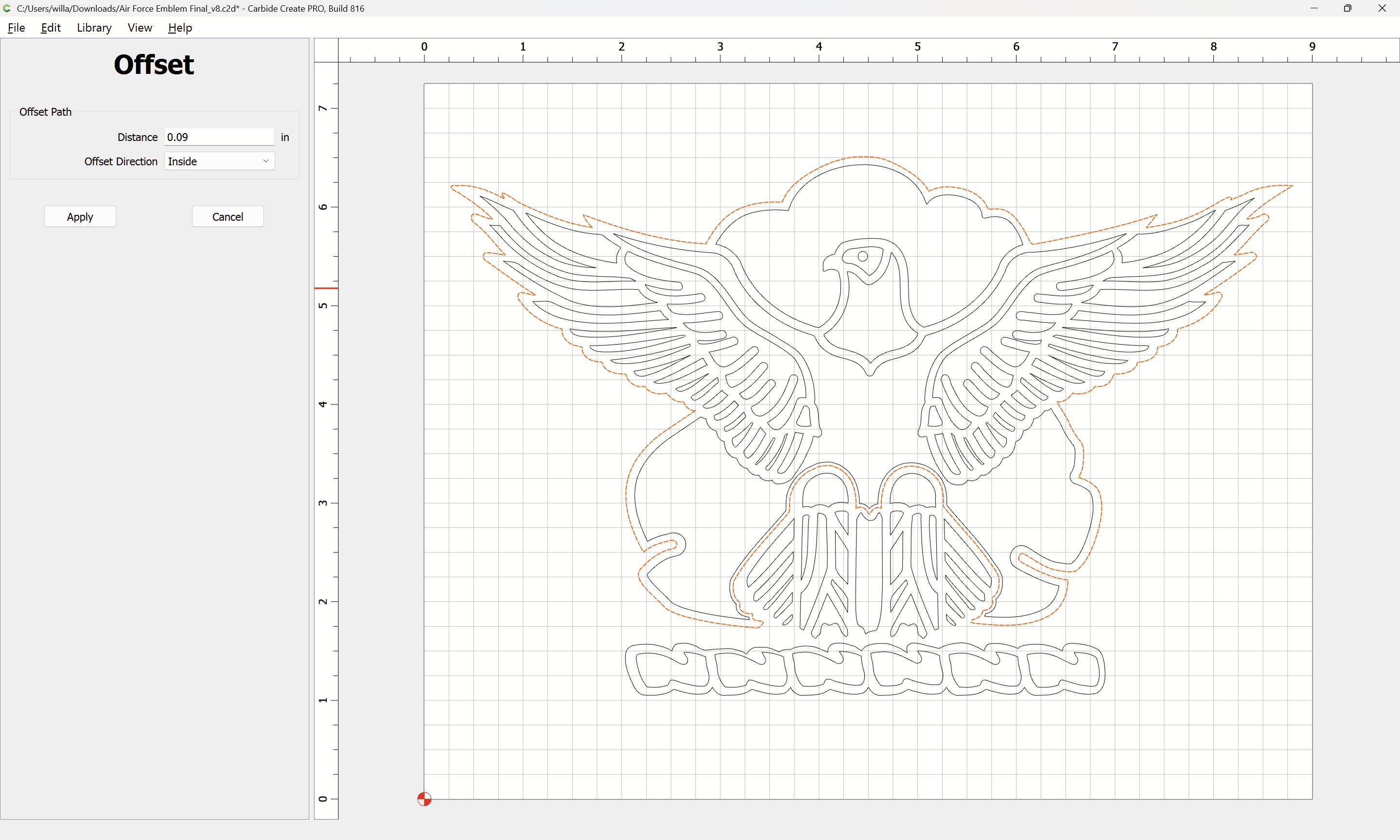This screenshot has height=840, width=1400.
Task: Click the 'Offset Direction' label
Action: click(x=121, y=161)
